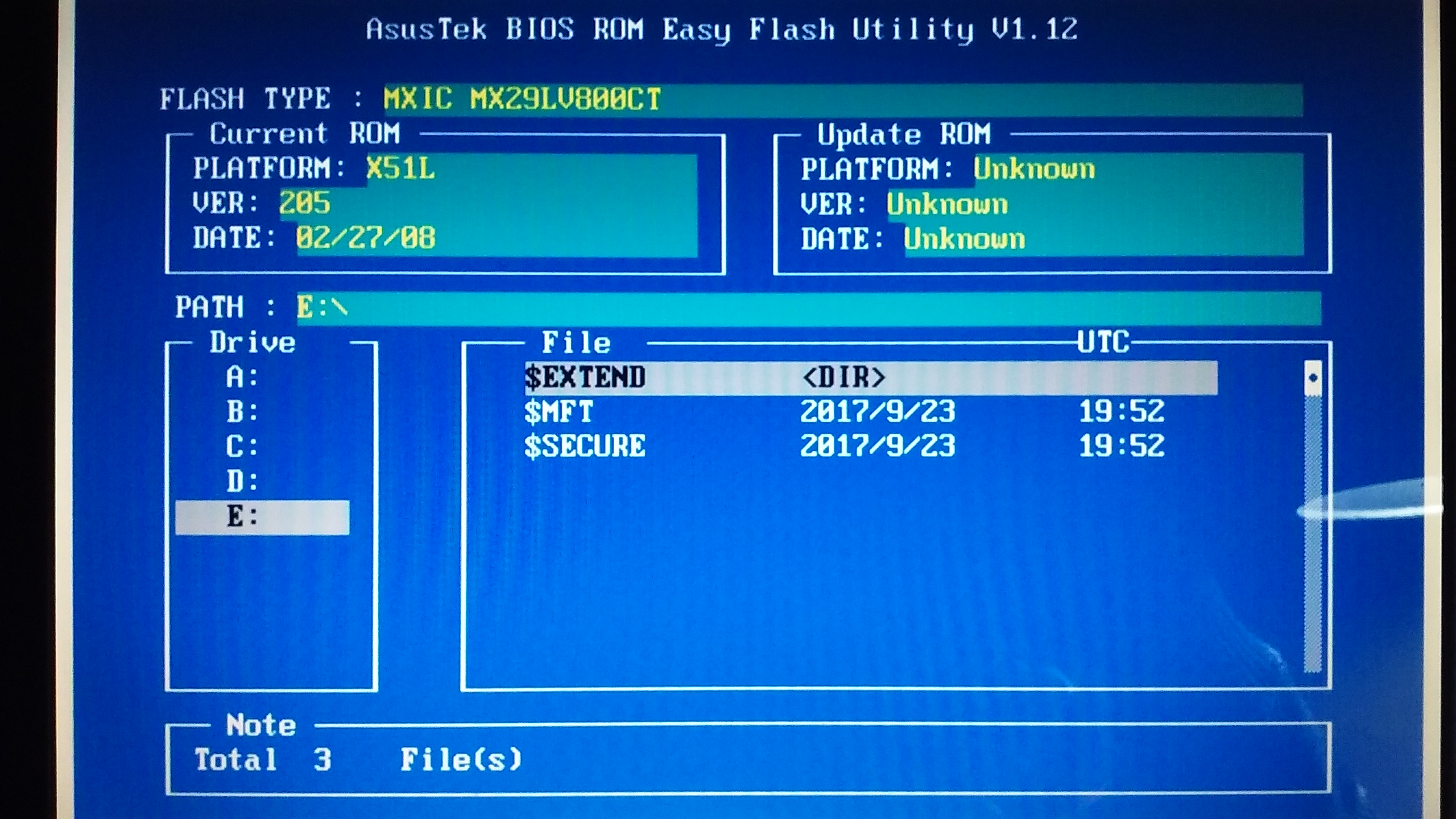Select drive D: in Drive list
The height and width of the screenshot is (819, 1456).
coord(243,482)
